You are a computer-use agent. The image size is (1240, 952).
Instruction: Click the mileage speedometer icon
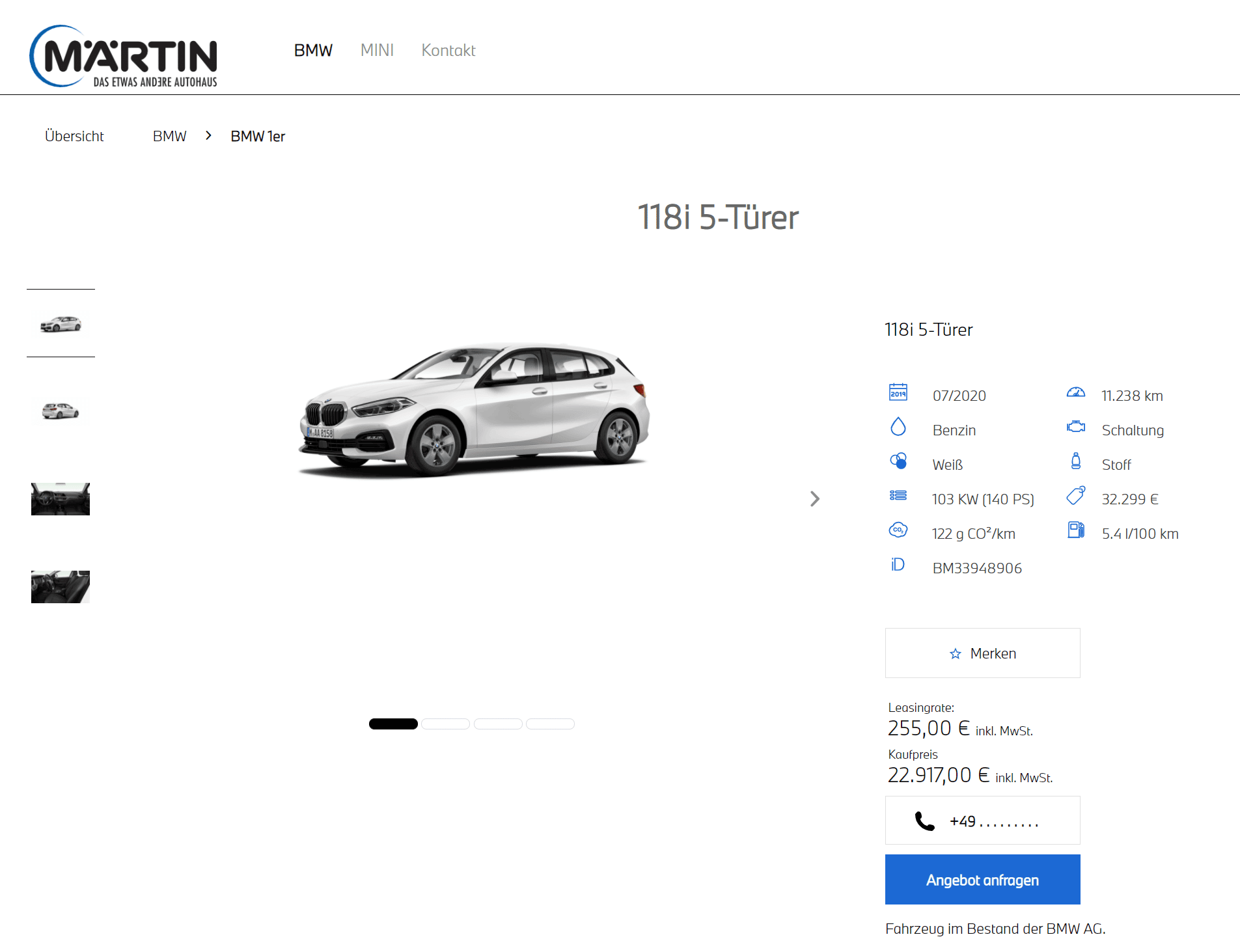pos(1076,392)
